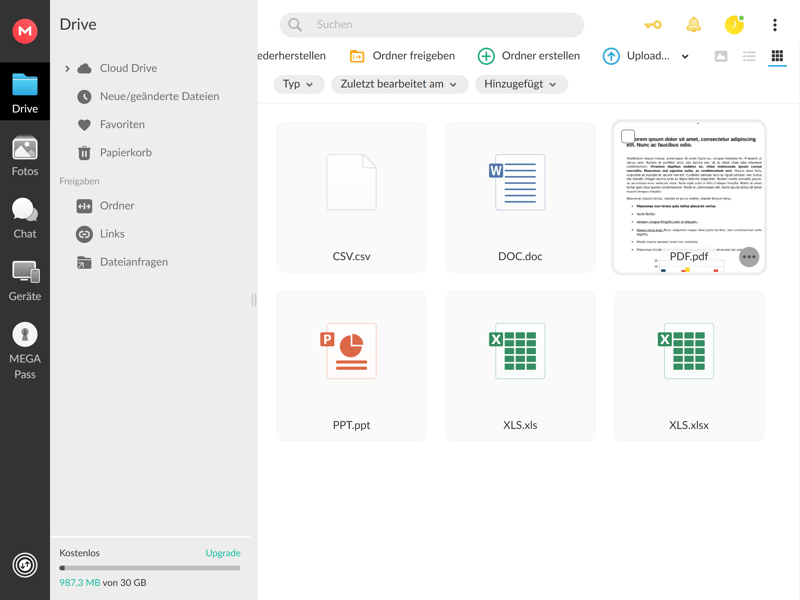Click the partially visible wiederherstellen button
The height and width of the screenshot is (600, 800).
292,56
